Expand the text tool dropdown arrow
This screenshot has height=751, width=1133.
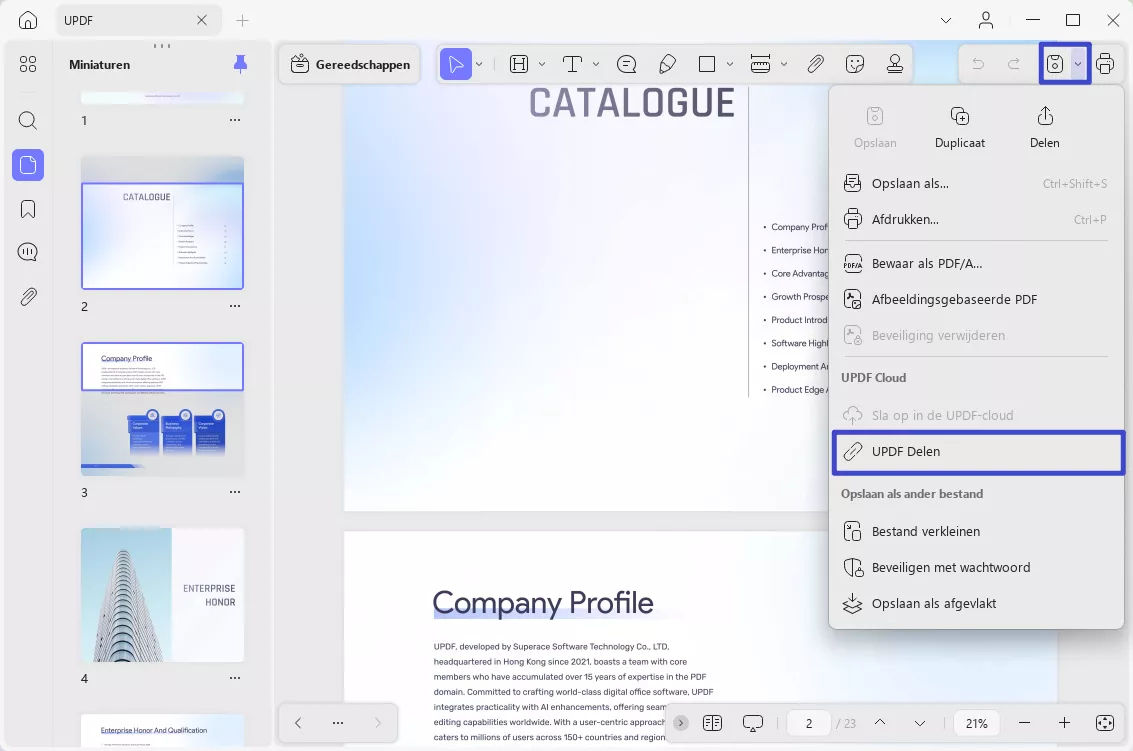click(596, 64)
